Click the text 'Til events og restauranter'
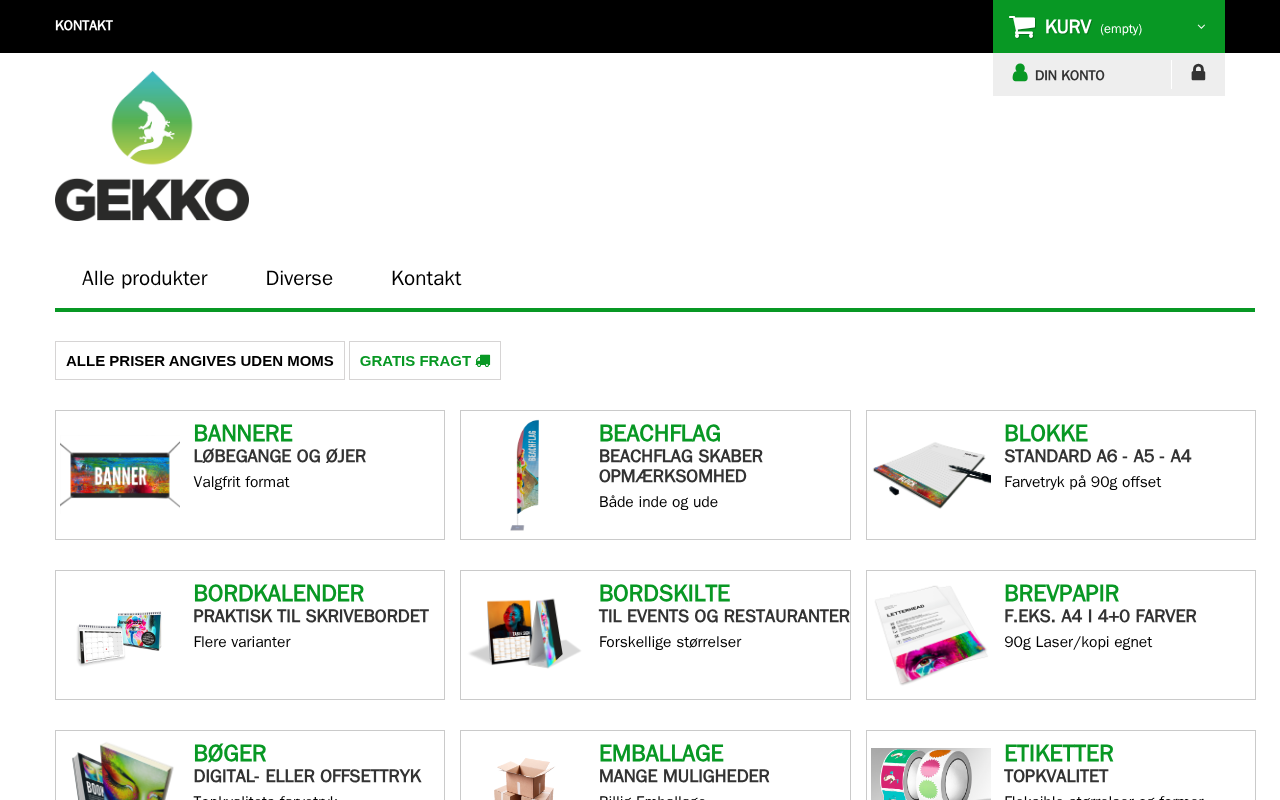1280x800 pixels. click(724, 617)
